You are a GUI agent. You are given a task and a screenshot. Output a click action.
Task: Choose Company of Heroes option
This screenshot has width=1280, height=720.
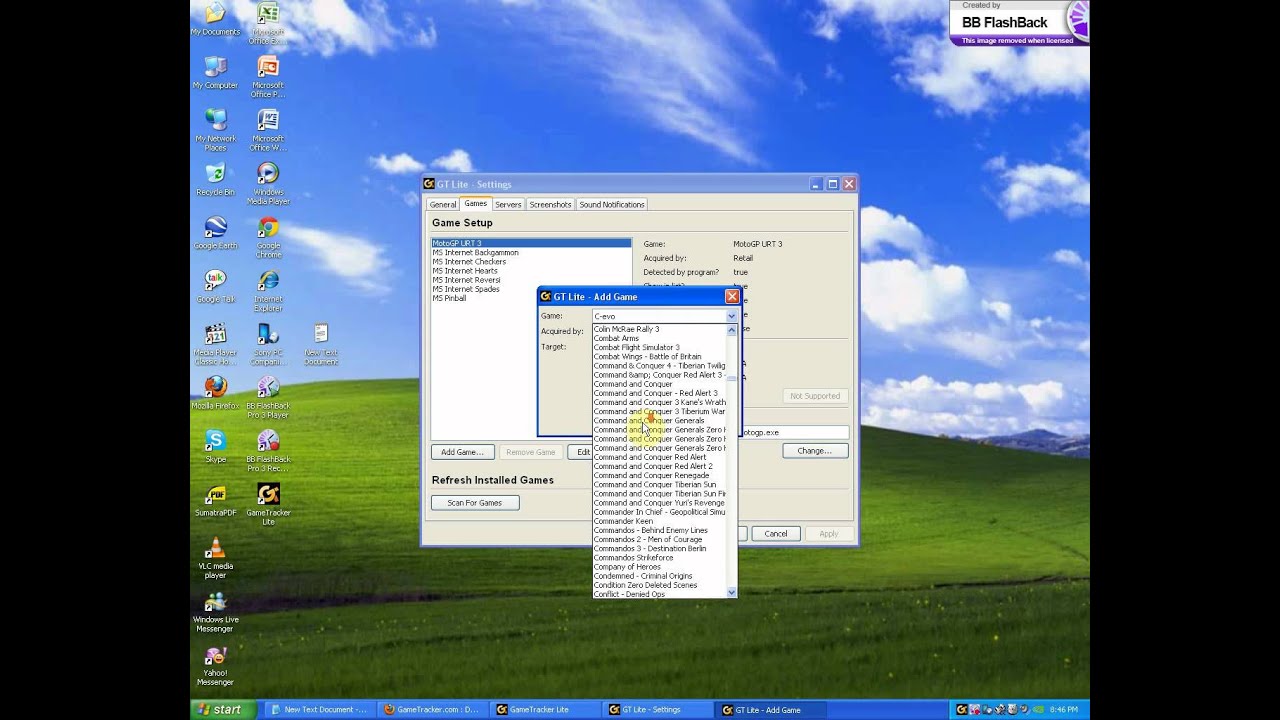click(660, 567)
